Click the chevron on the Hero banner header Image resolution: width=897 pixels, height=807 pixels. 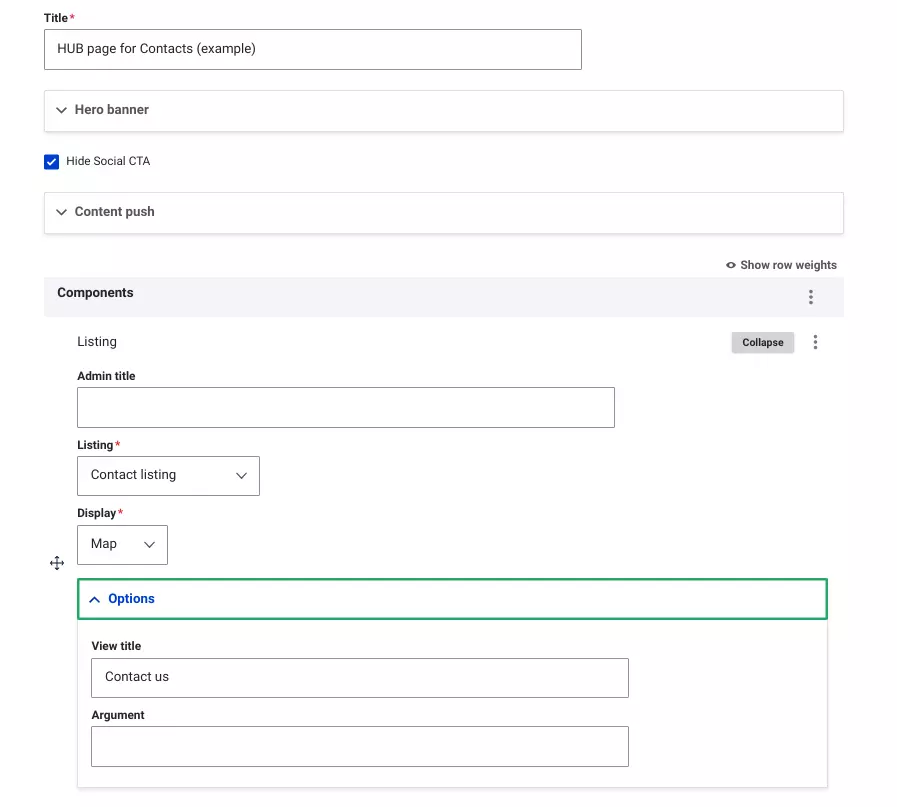click(x=62, y=110)
